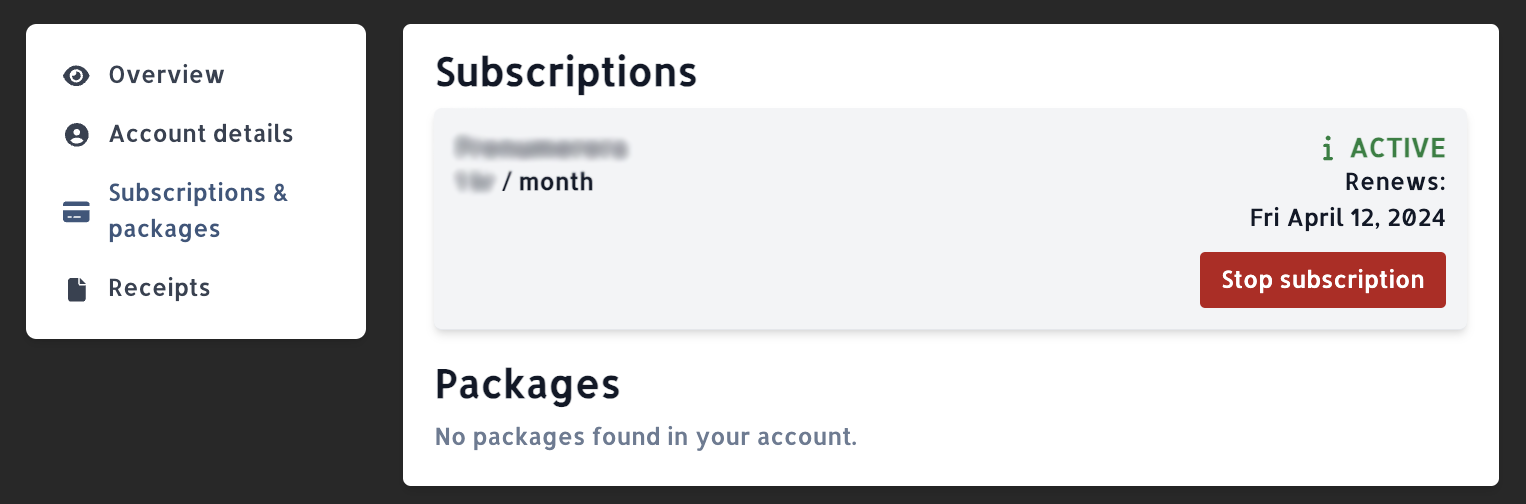
Task: Click the credit card icon in sidebar
Action: tap(76, 212)
